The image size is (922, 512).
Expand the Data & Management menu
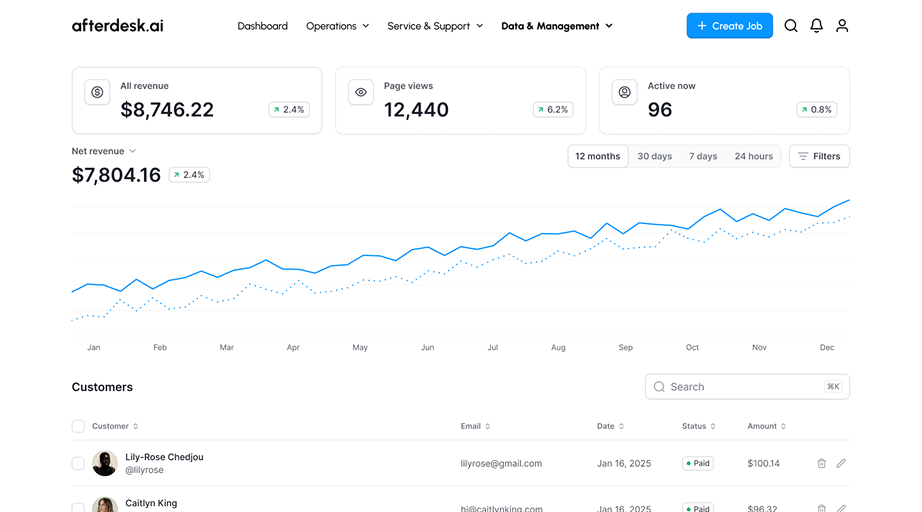(557, 26)
